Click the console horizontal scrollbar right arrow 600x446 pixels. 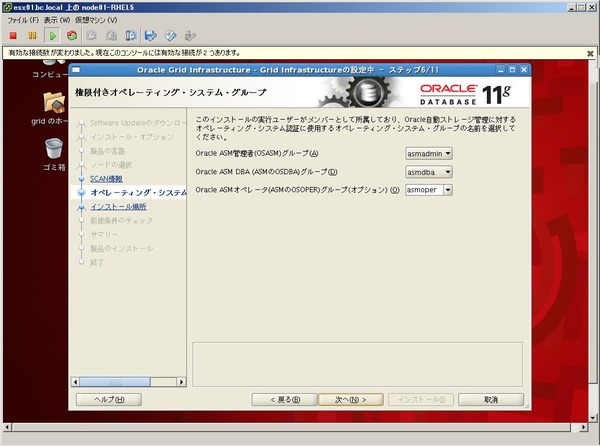pos(583,427)
